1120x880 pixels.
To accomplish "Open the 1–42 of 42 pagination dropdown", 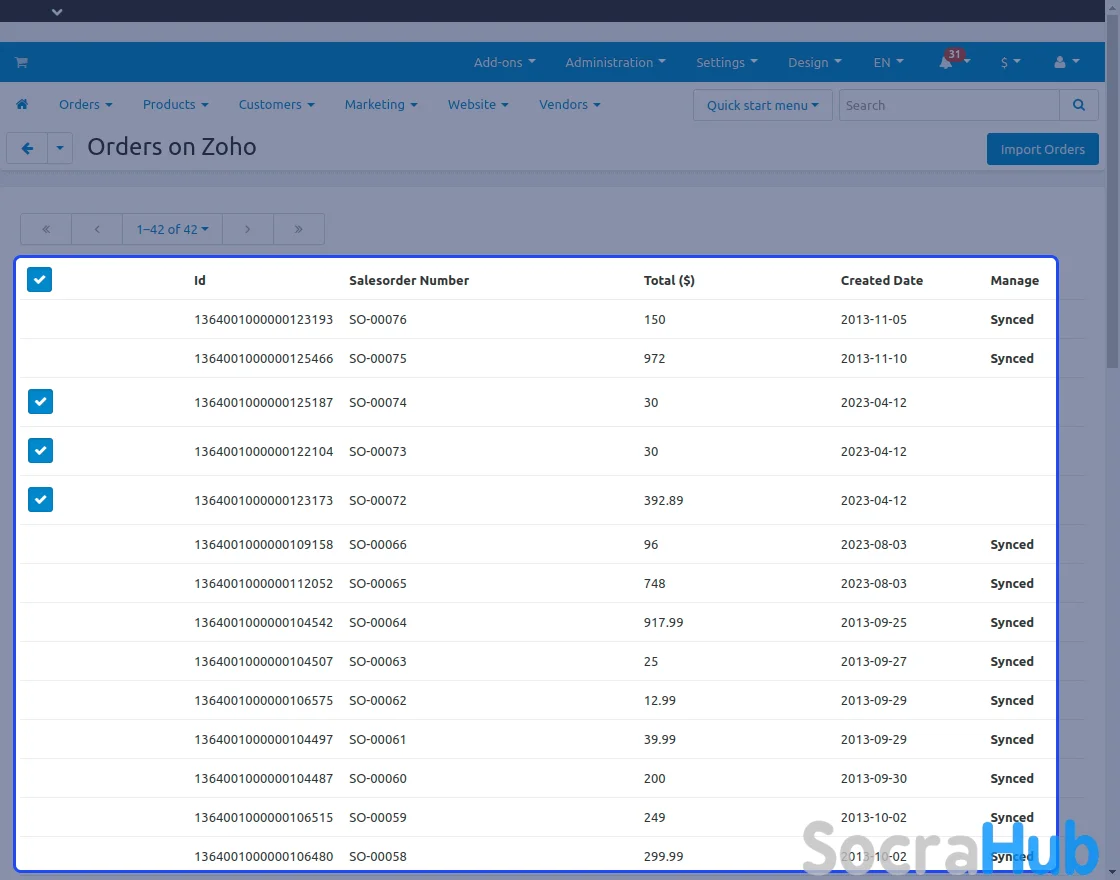I will 172,229.
